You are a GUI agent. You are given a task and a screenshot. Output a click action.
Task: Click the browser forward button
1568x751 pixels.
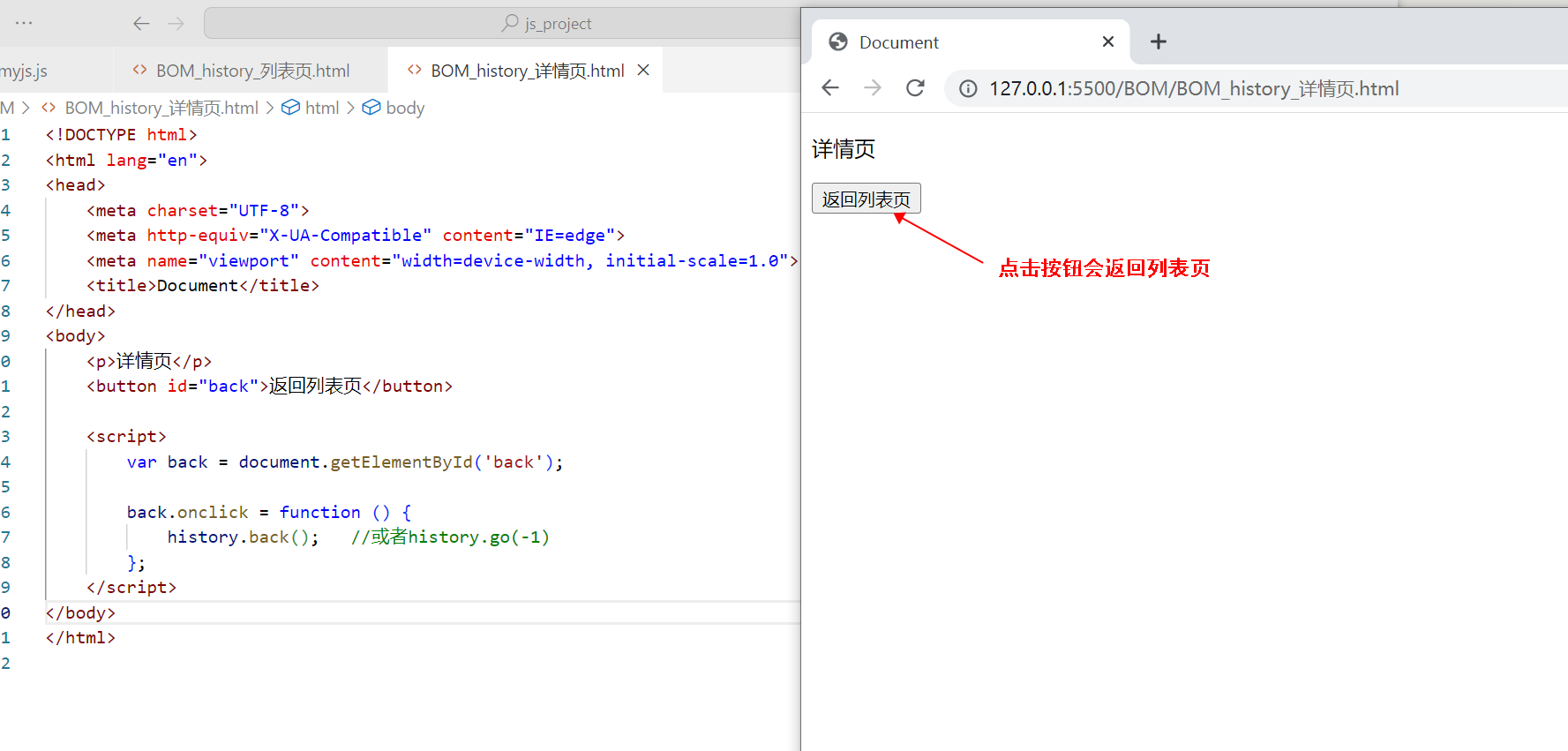pyautogui.click(x=873, y=87)
